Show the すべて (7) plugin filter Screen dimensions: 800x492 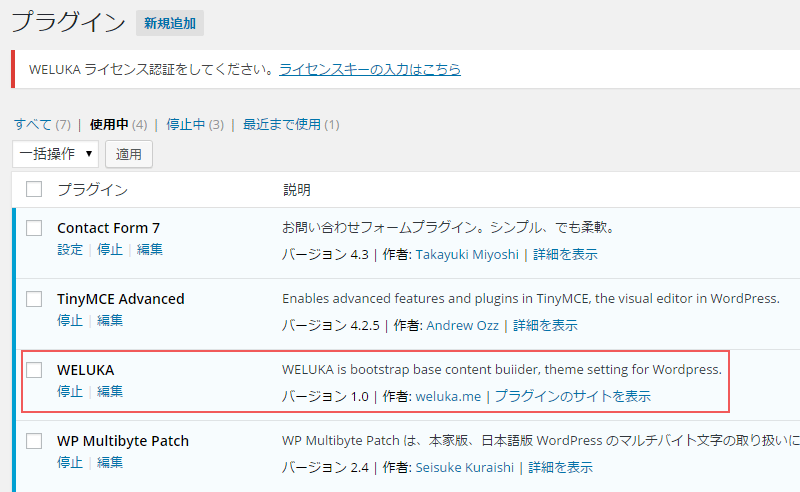click(x=42, y=125)
